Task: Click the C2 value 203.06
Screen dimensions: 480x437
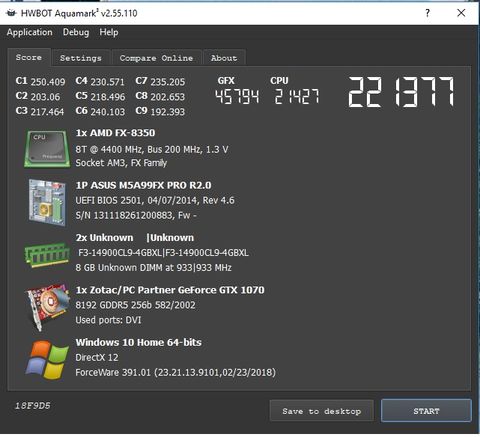Action: point(45,97)
